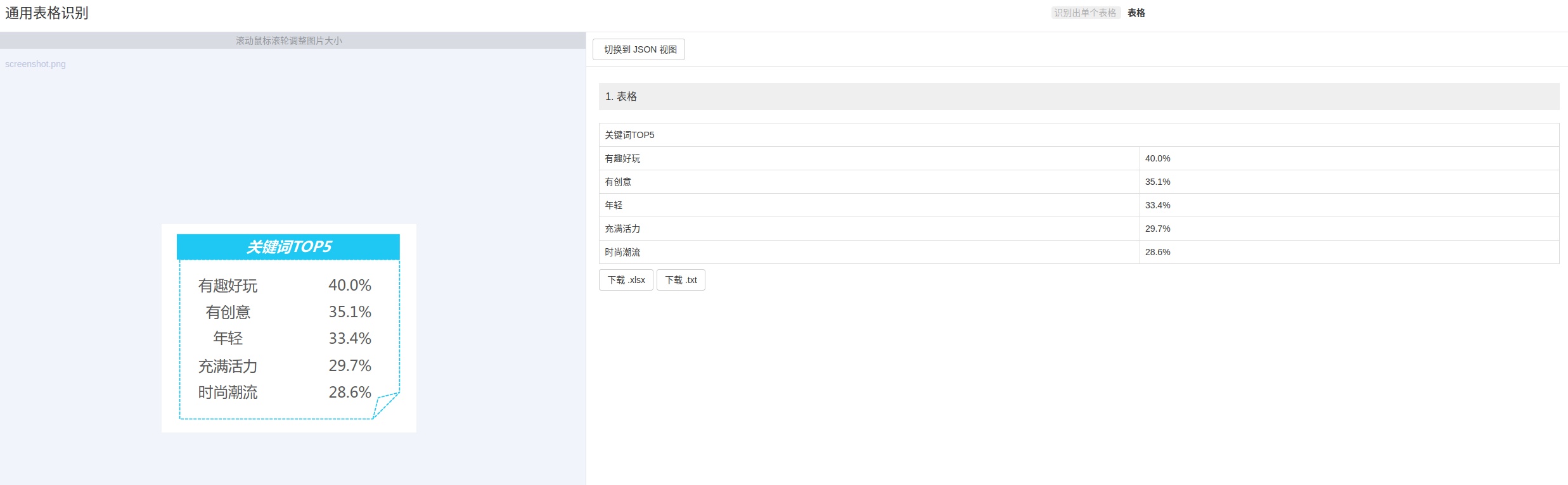Select the 有趣好玩 cell in result table

pos(622,158)
